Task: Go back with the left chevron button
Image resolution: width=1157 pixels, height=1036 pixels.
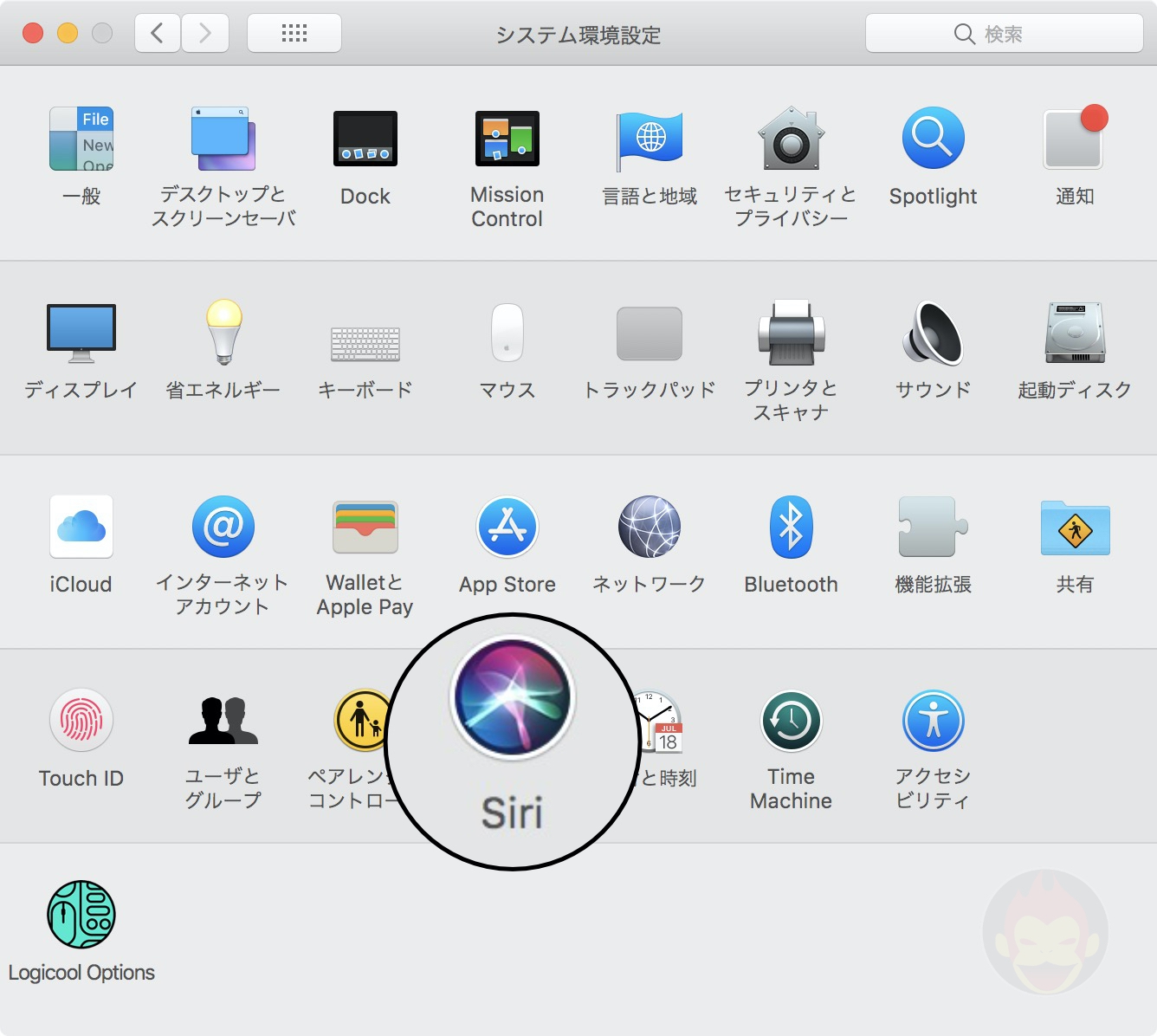Action: (x=158, y=34)
